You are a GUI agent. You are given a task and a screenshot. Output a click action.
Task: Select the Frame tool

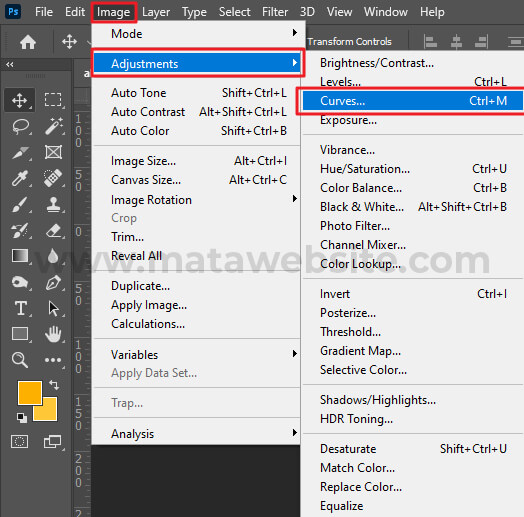point(53,152)
